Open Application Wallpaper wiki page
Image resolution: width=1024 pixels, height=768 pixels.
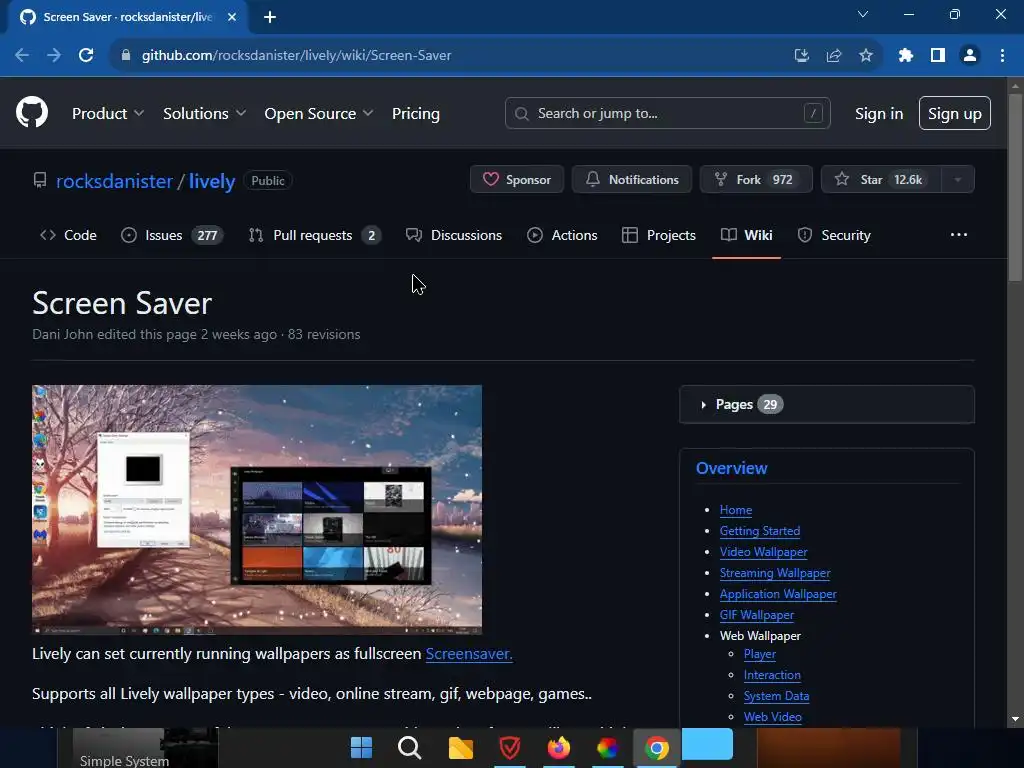[x=778, y=594]
